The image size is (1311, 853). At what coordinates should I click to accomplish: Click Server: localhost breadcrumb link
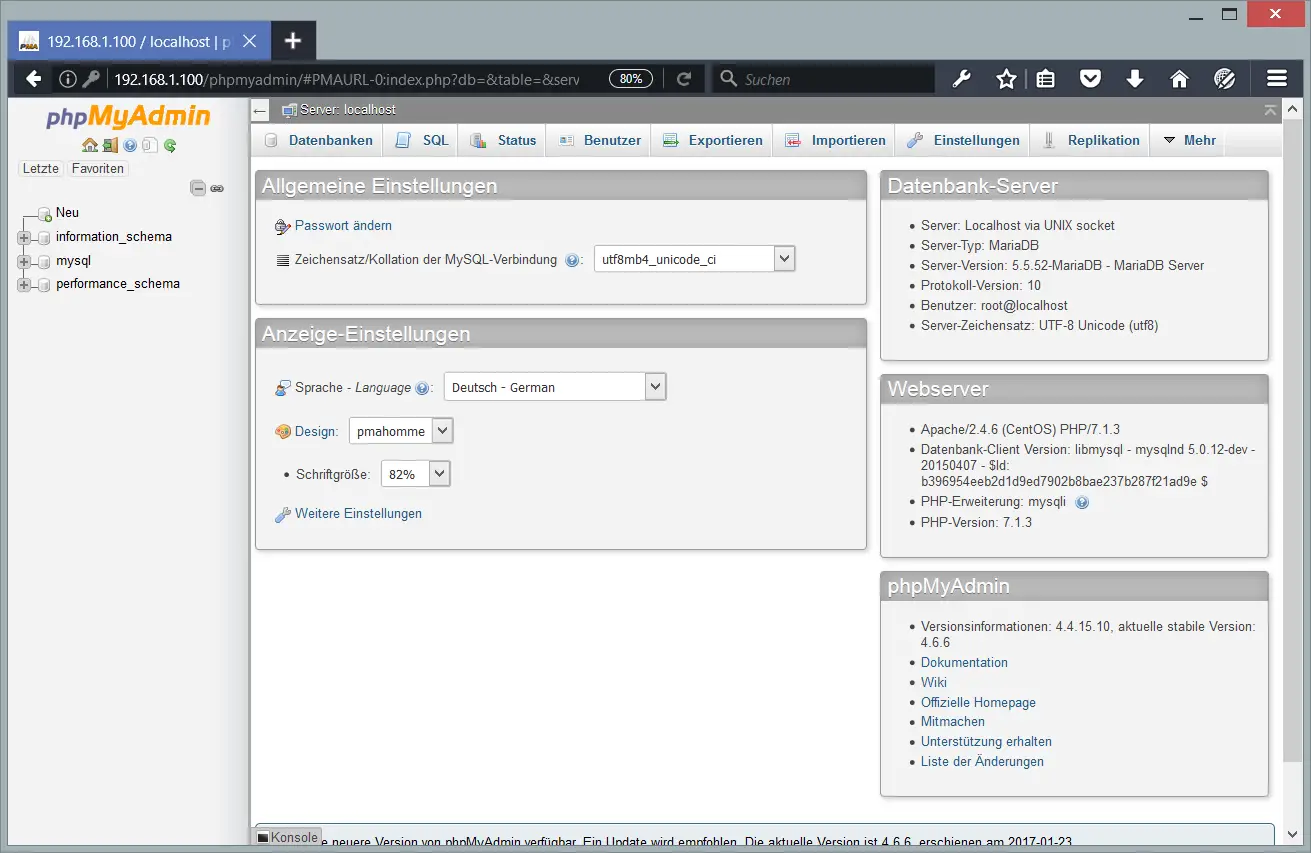(x=347, y=110)
